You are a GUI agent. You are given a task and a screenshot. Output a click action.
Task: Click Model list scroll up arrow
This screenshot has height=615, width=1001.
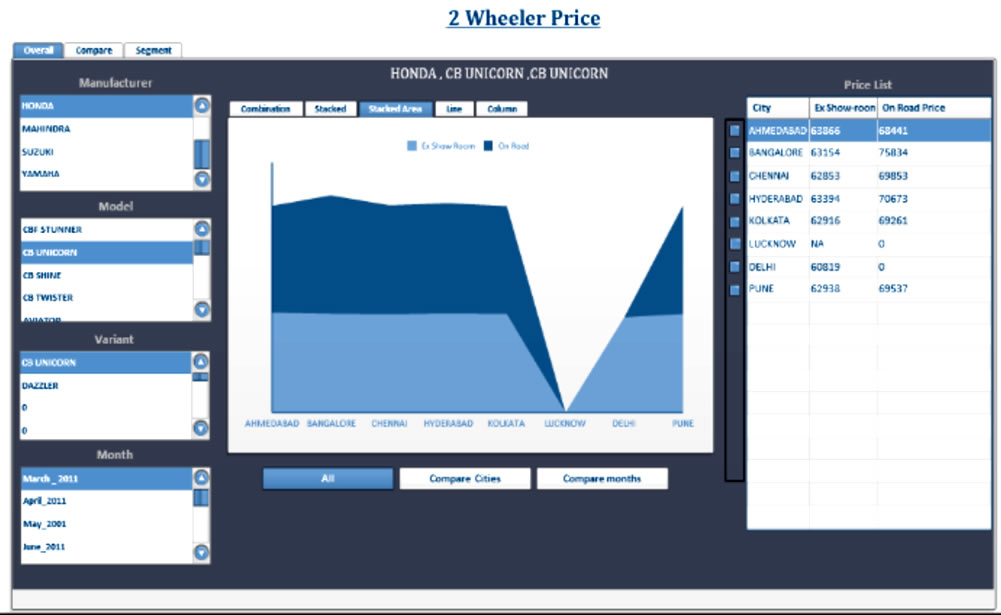click(202, 229)
